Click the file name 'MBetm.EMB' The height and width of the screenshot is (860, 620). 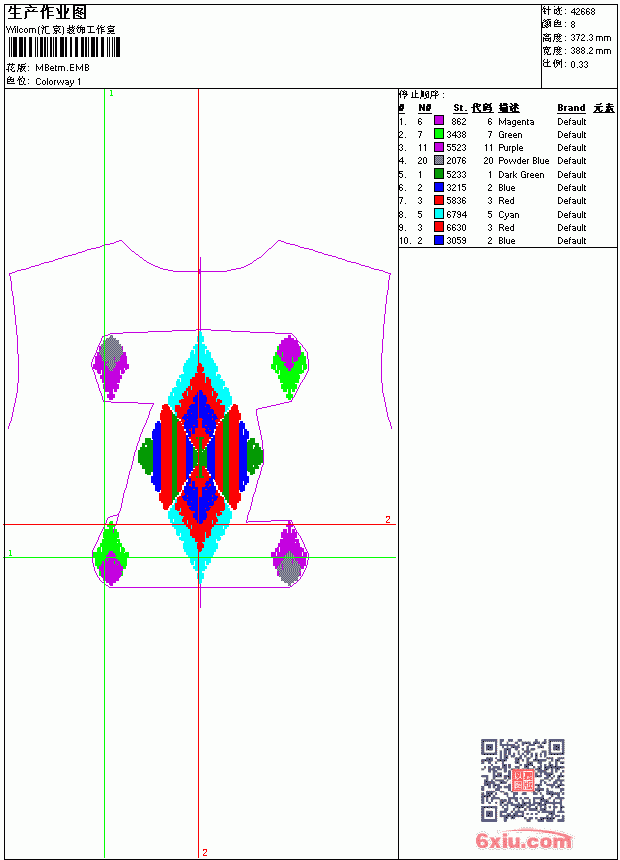[x=62, y=67]
